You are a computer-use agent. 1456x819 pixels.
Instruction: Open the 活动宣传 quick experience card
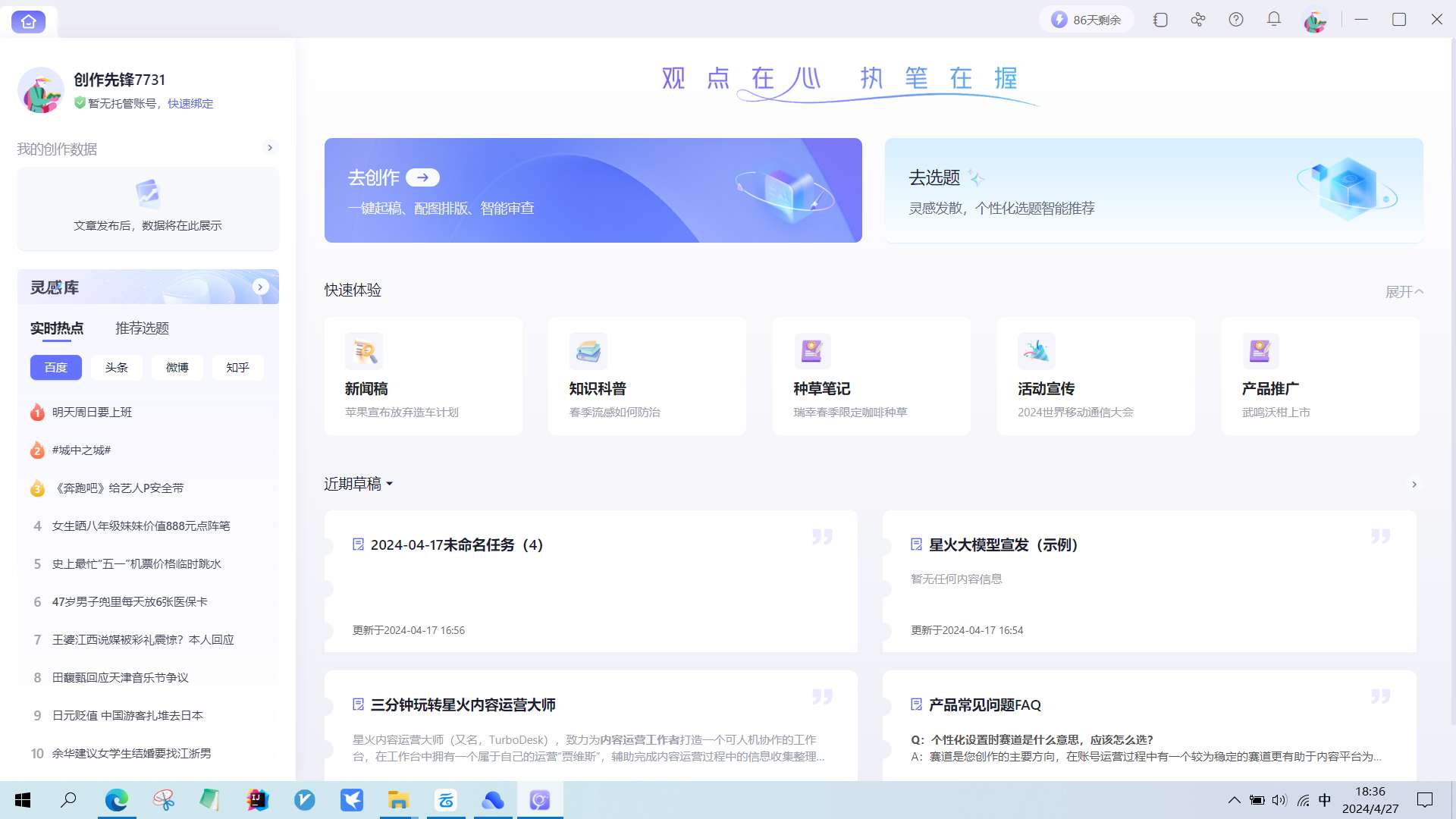(x=1095, y=377)
